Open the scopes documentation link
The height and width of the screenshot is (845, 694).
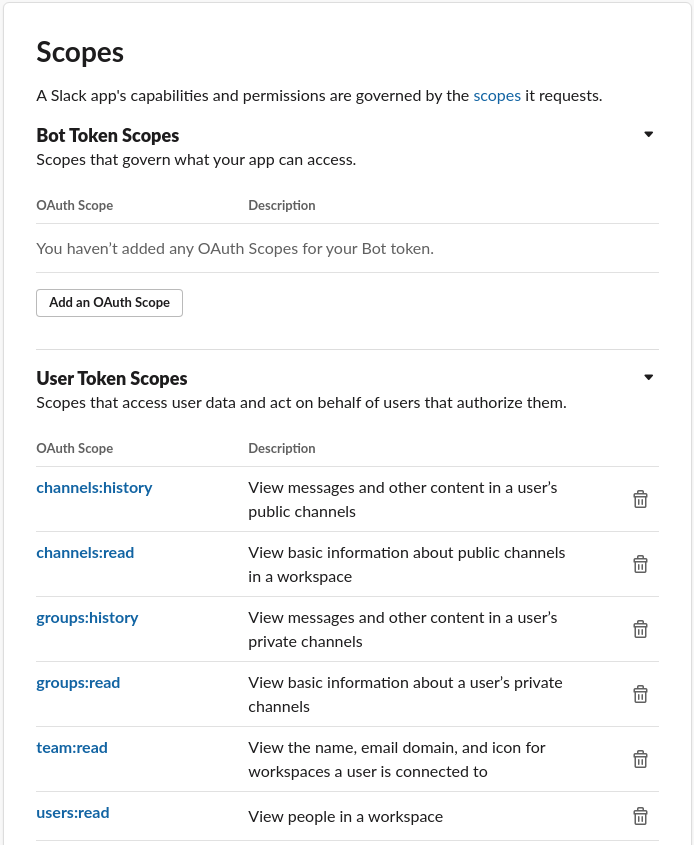(497, 96)
